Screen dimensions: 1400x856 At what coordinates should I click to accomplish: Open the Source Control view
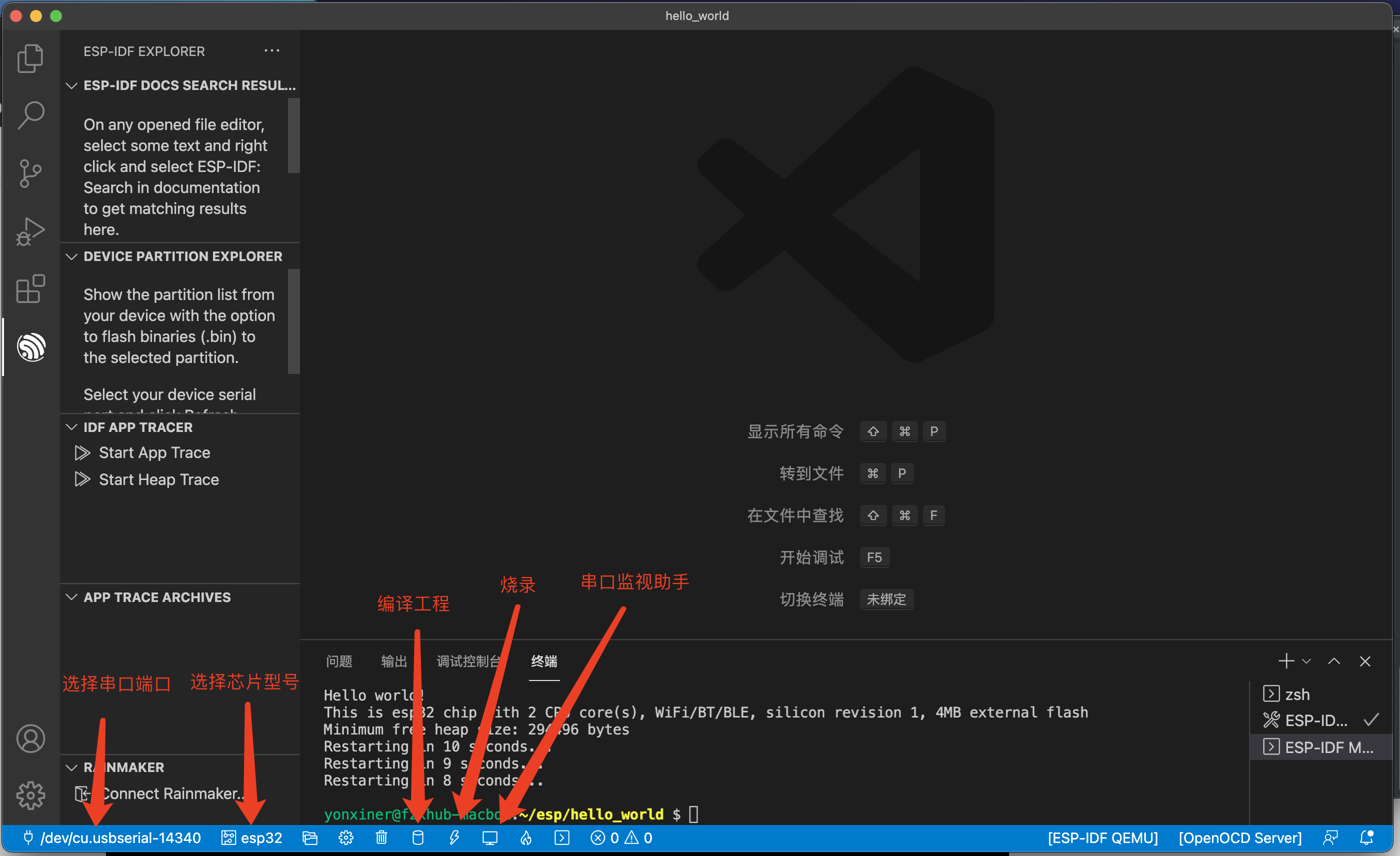(30, 173)
